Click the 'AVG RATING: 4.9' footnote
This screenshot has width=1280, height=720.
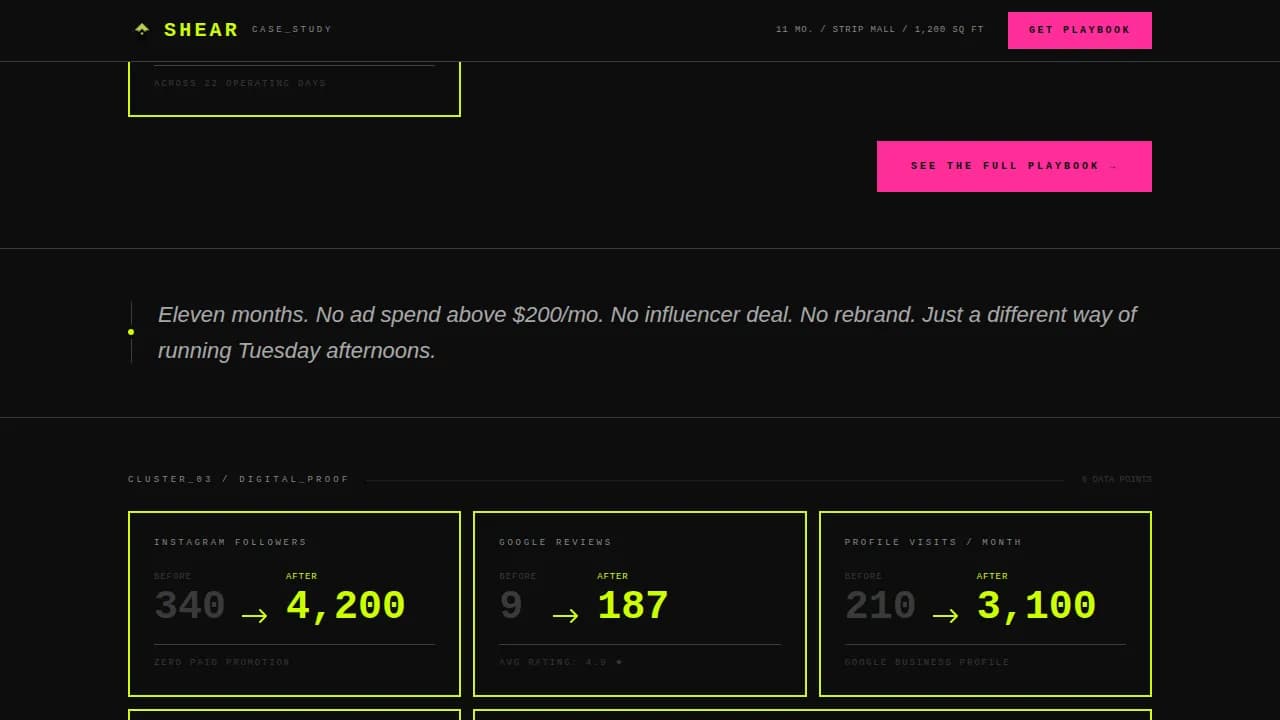(x=560, y=662)
